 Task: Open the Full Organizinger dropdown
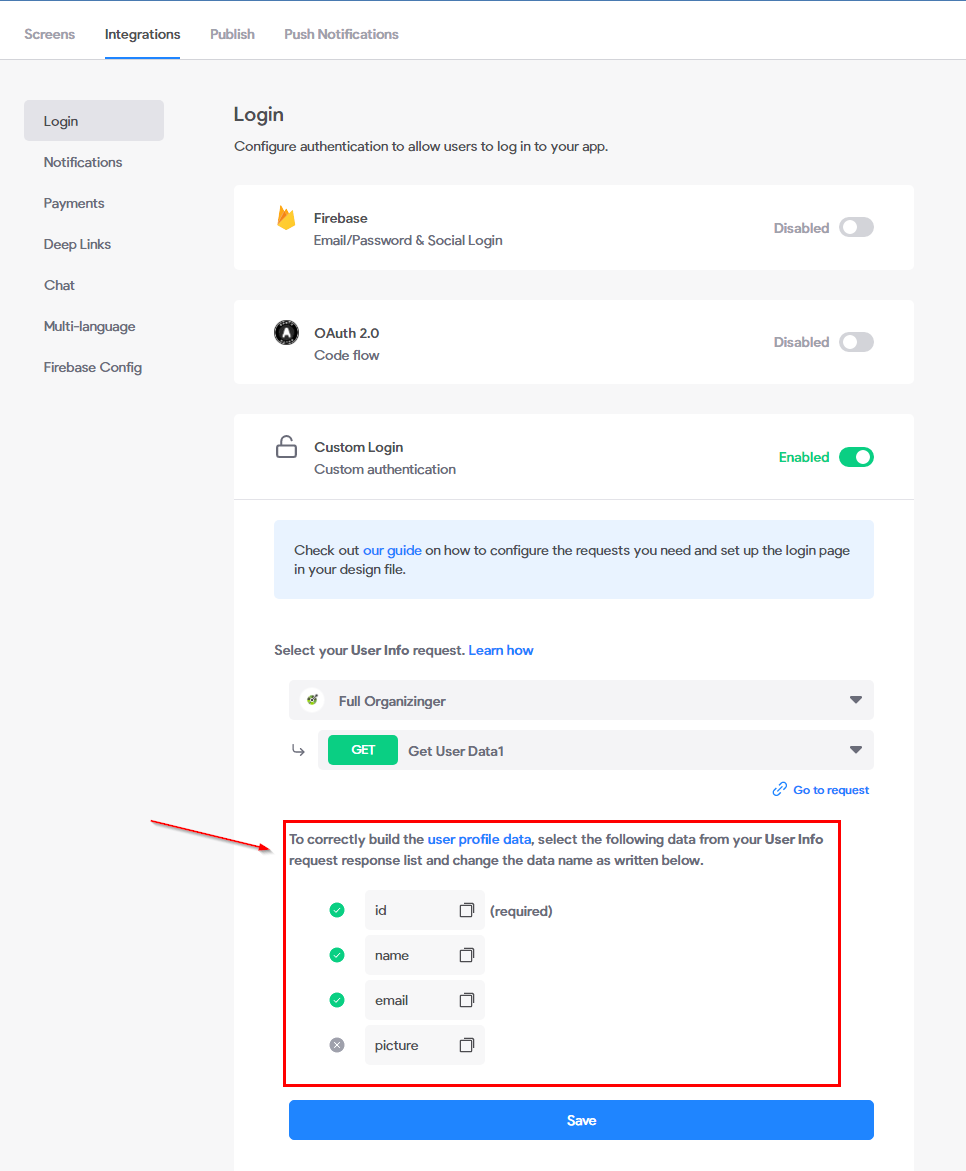pyautogui.click(x=581, y=700)
